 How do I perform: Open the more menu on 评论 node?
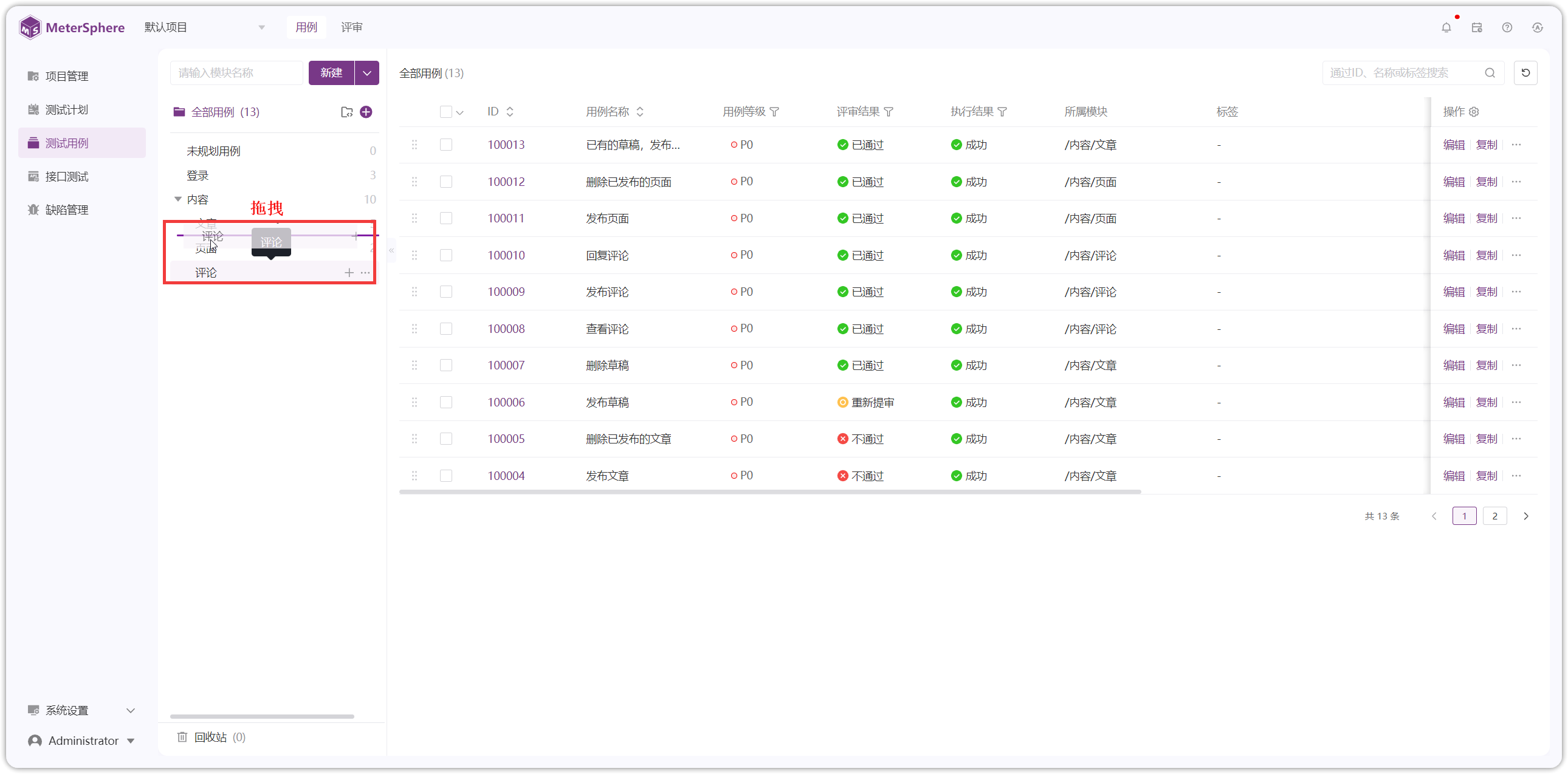(x=365, y=273)
